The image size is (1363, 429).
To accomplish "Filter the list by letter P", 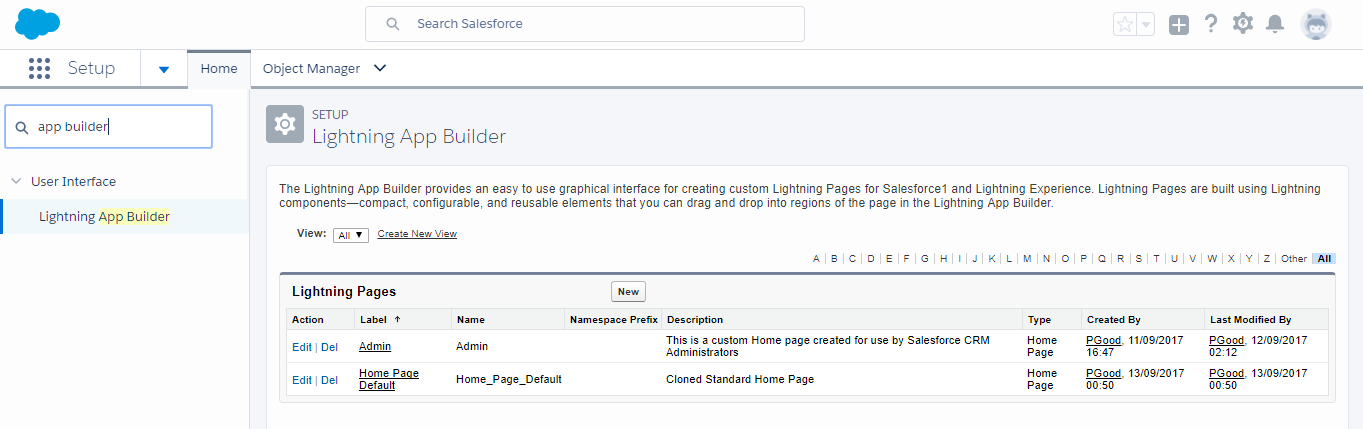I will pyautogui.click(x=1083, y=258).
